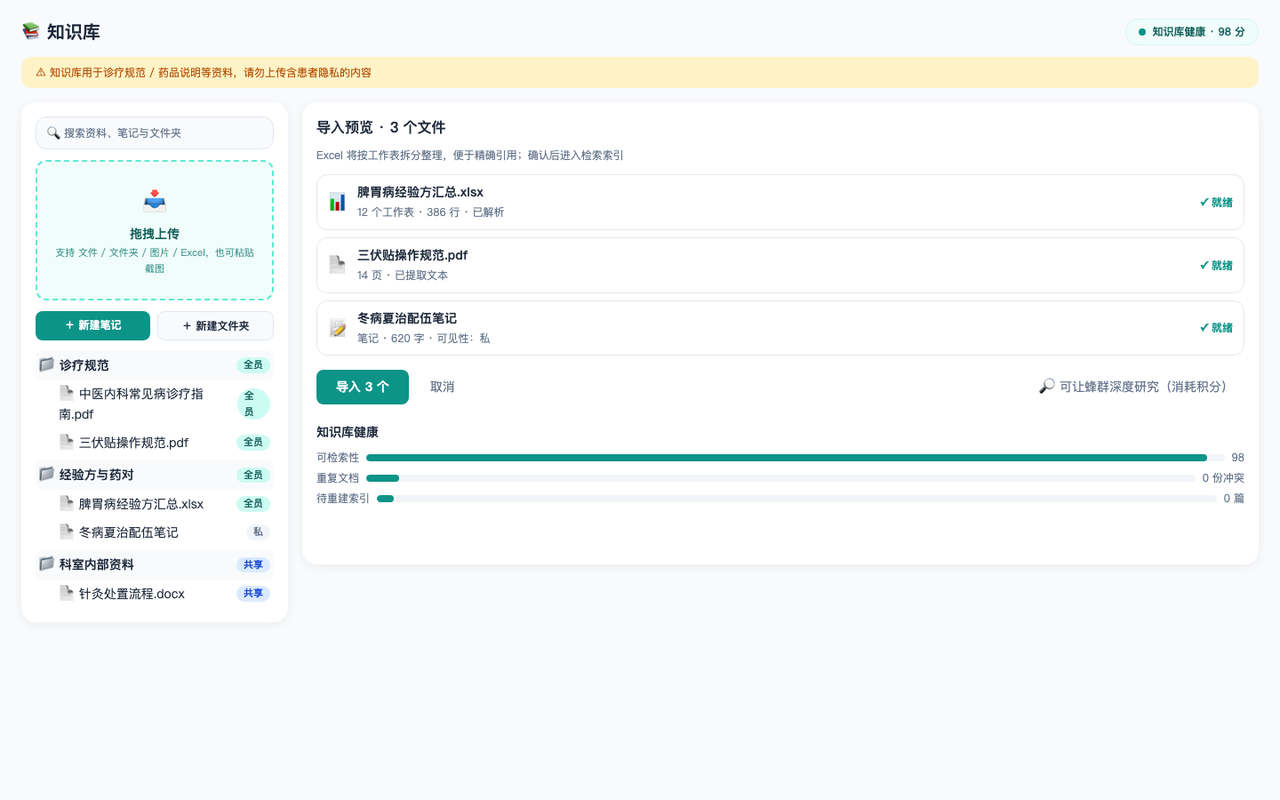Click the text 笔记 · 620 字 · 可见性：私
Image resolution: width=1280 pixels, height=800 pixels.
424,339
